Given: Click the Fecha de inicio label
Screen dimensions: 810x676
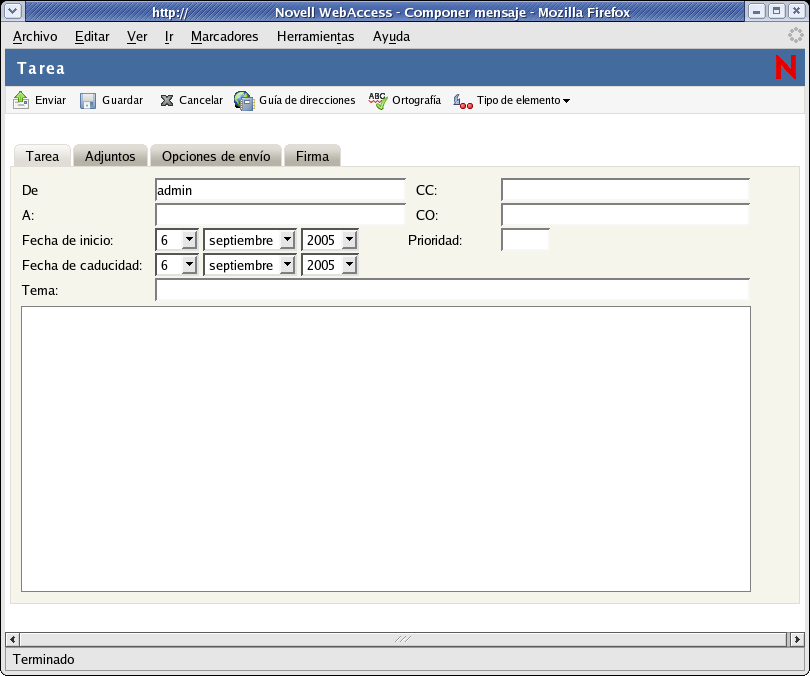Looking at the screenshot, I should coord(68,240).
